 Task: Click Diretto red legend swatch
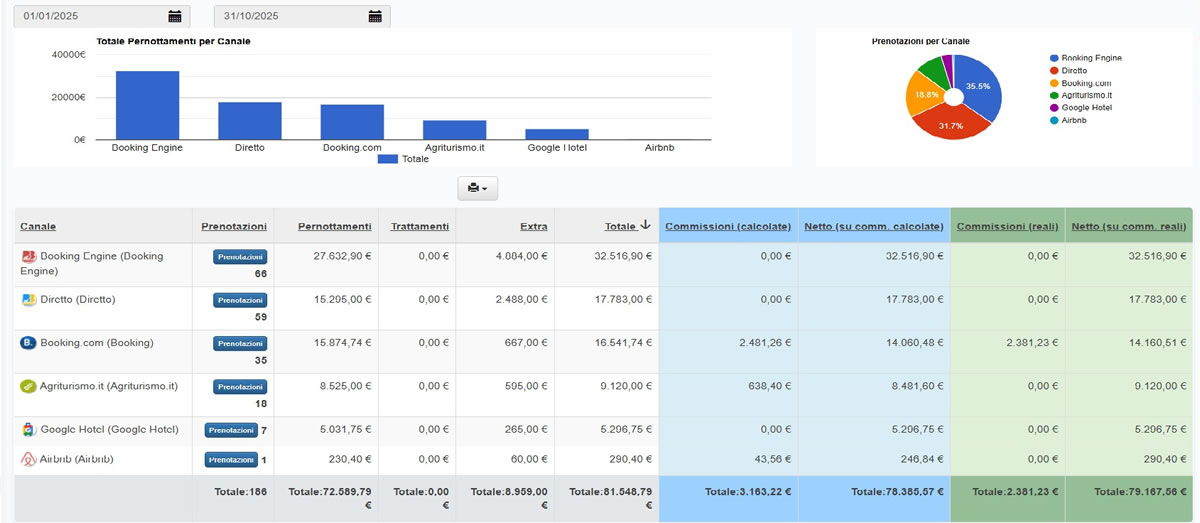point(1054,71)
